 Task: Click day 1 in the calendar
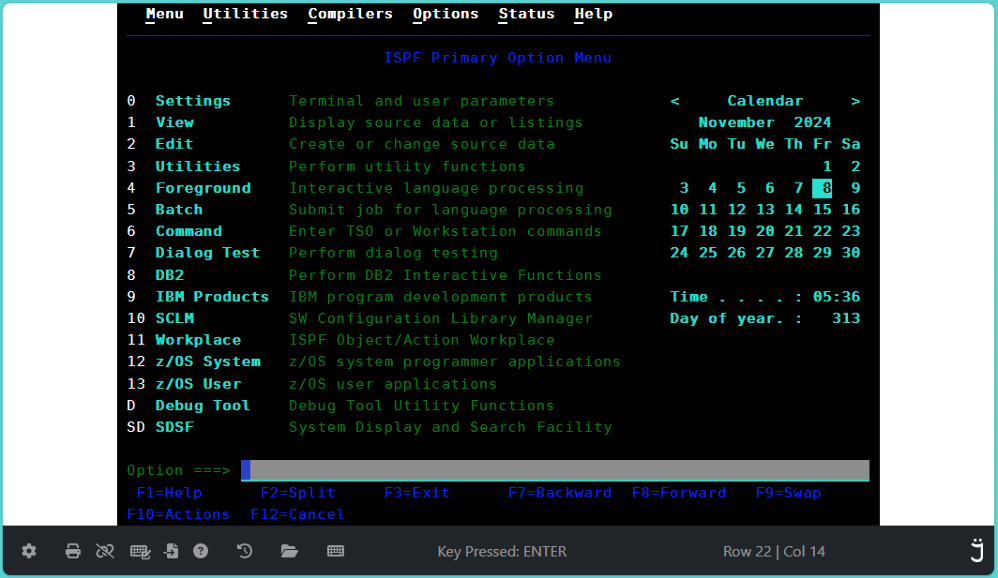827,166
